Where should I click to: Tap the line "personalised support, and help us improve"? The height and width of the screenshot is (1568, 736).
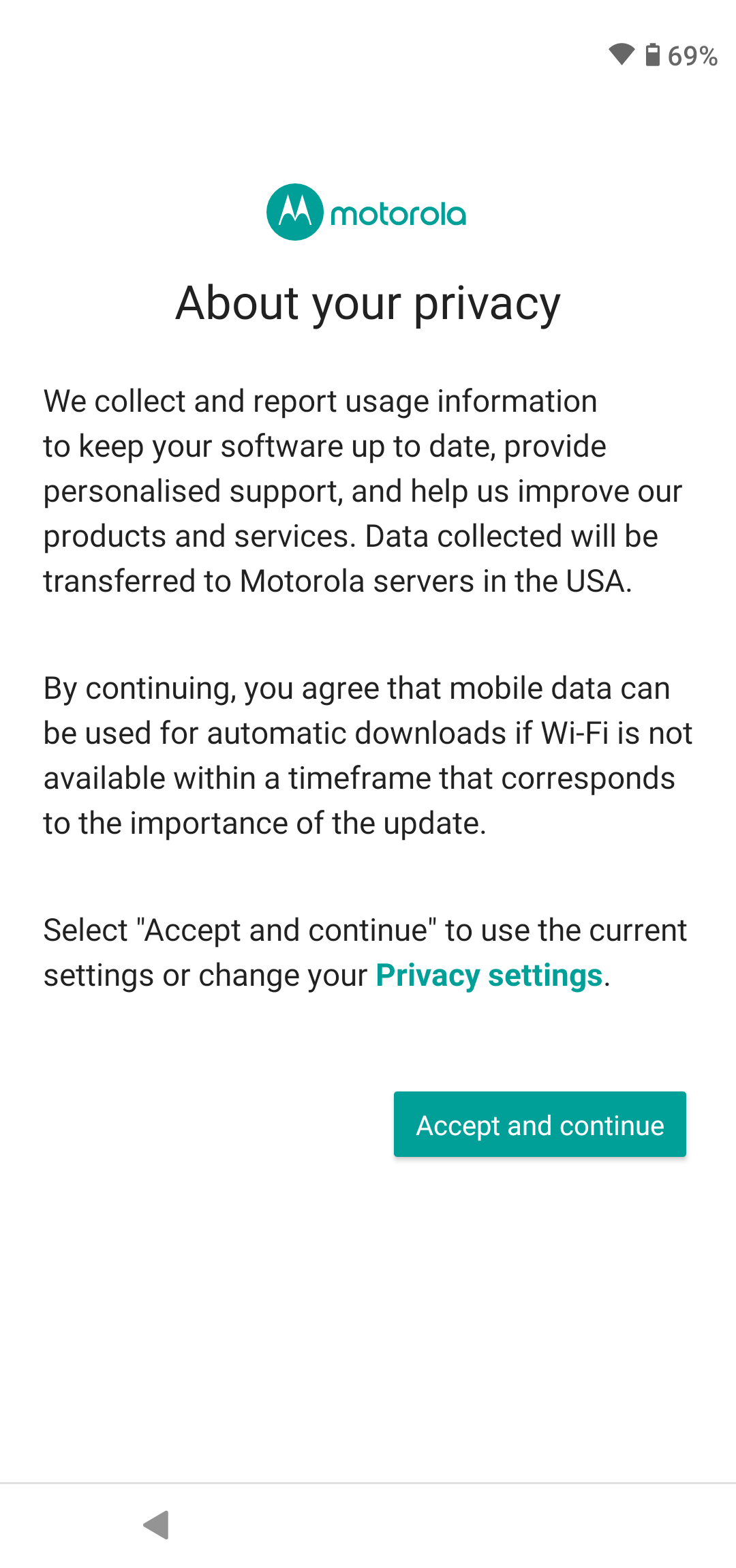pyautogui.click(x=363, y=492)
